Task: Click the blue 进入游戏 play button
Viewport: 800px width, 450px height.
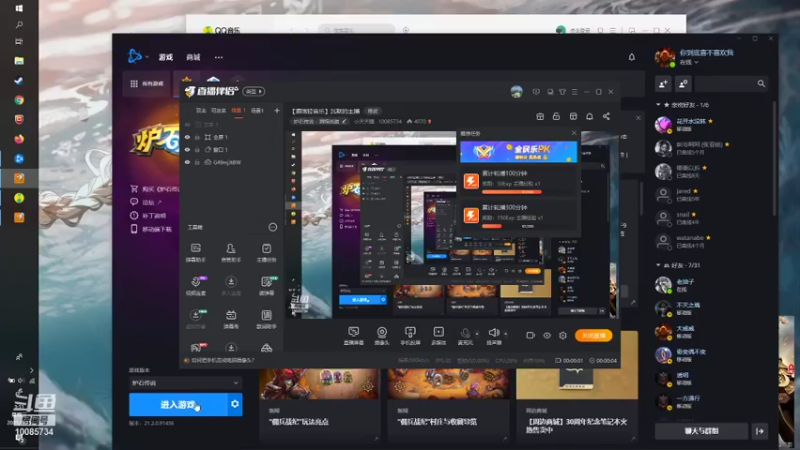Action: click(x=178, y=404)
